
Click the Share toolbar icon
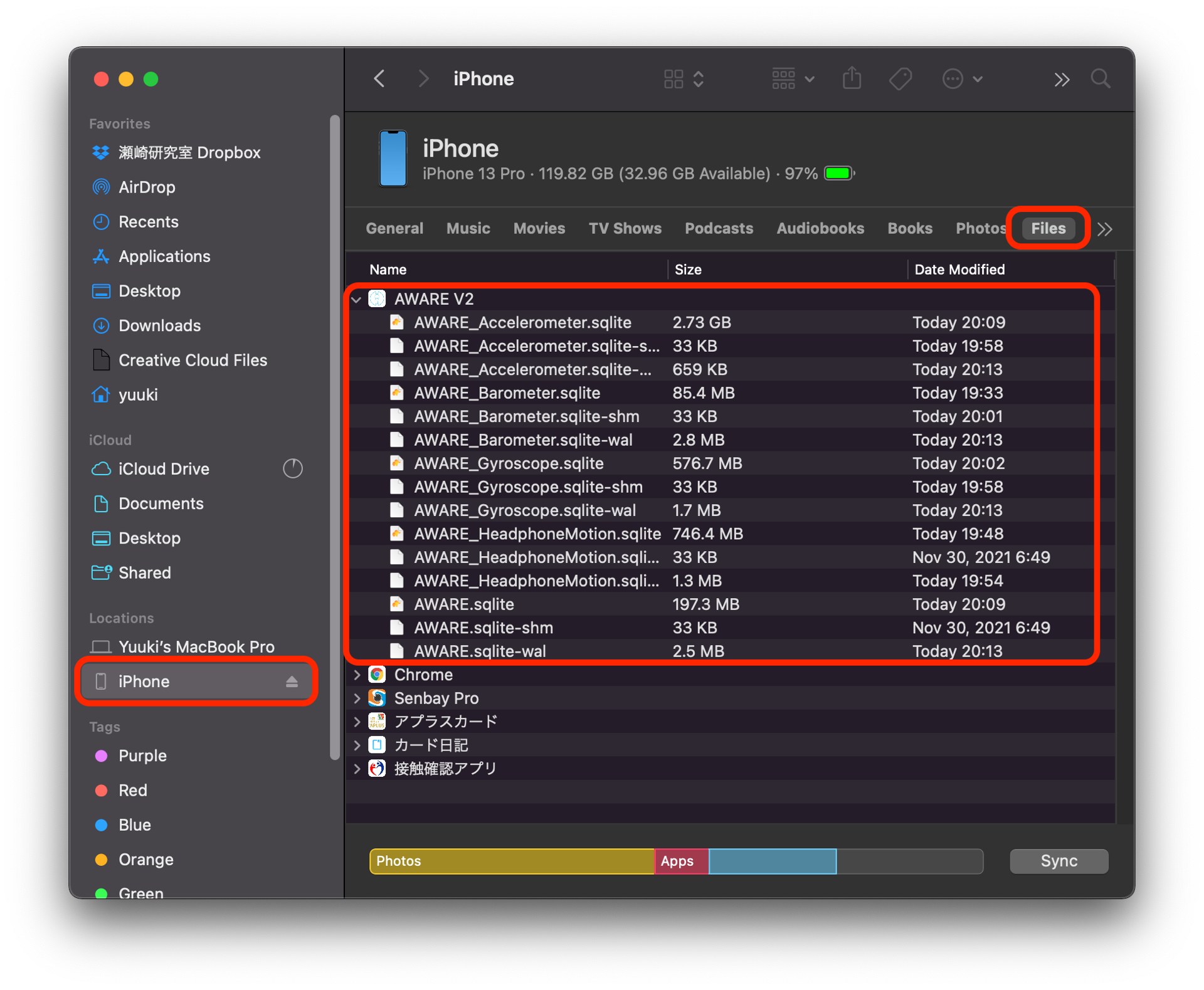pos(852,79)
